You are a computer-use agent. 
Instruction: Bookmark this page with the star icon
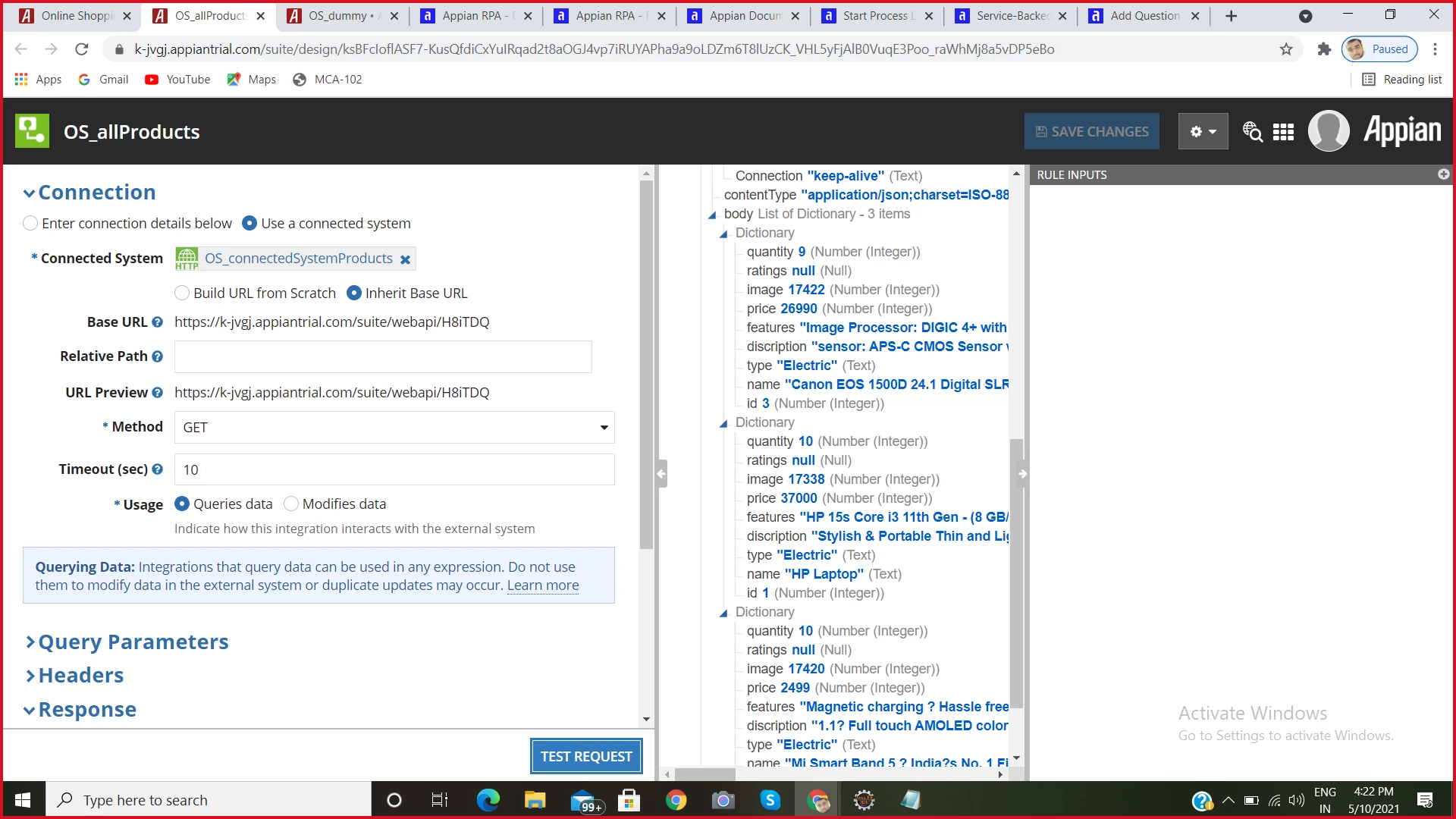1286,49
